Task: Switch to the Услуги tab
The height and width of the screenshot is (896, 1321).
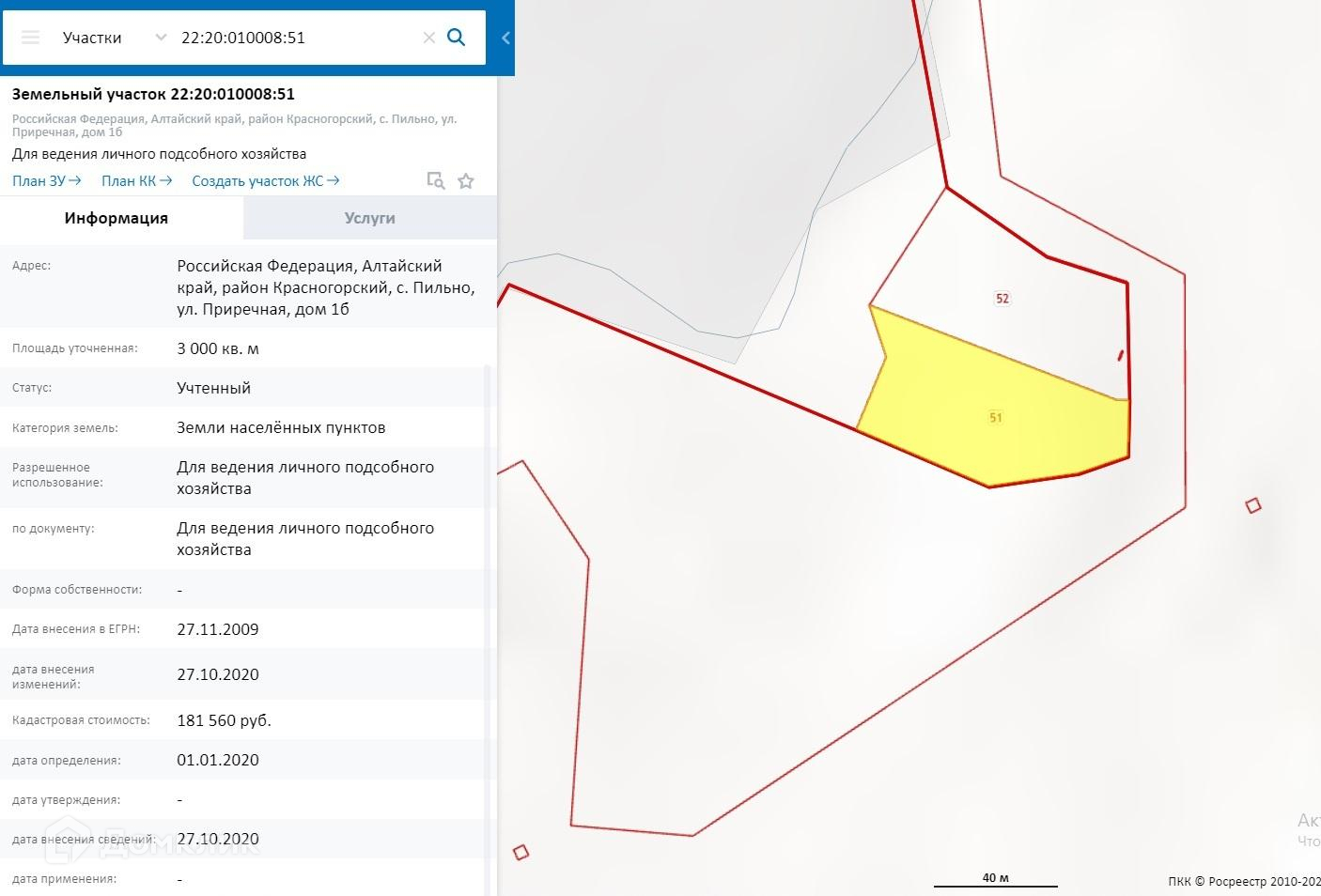Action: [x=370, y=218]
